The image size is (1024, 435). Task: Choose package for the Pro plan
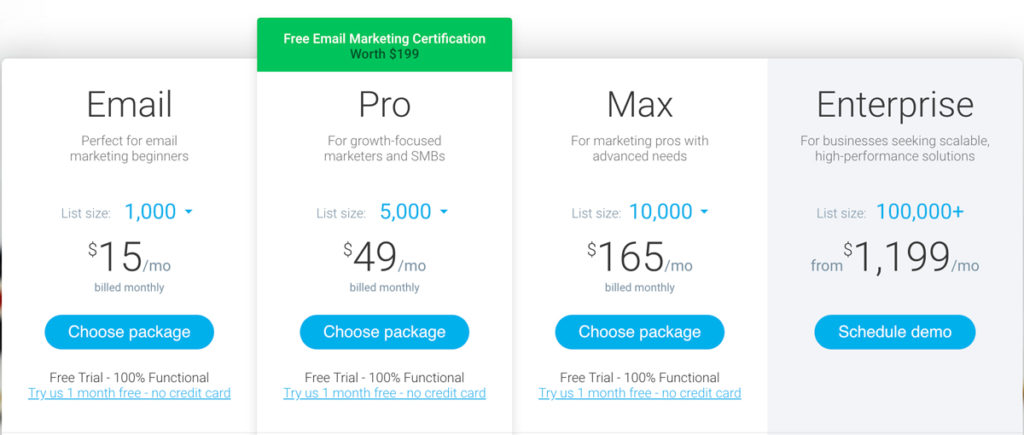coord(385,332)
